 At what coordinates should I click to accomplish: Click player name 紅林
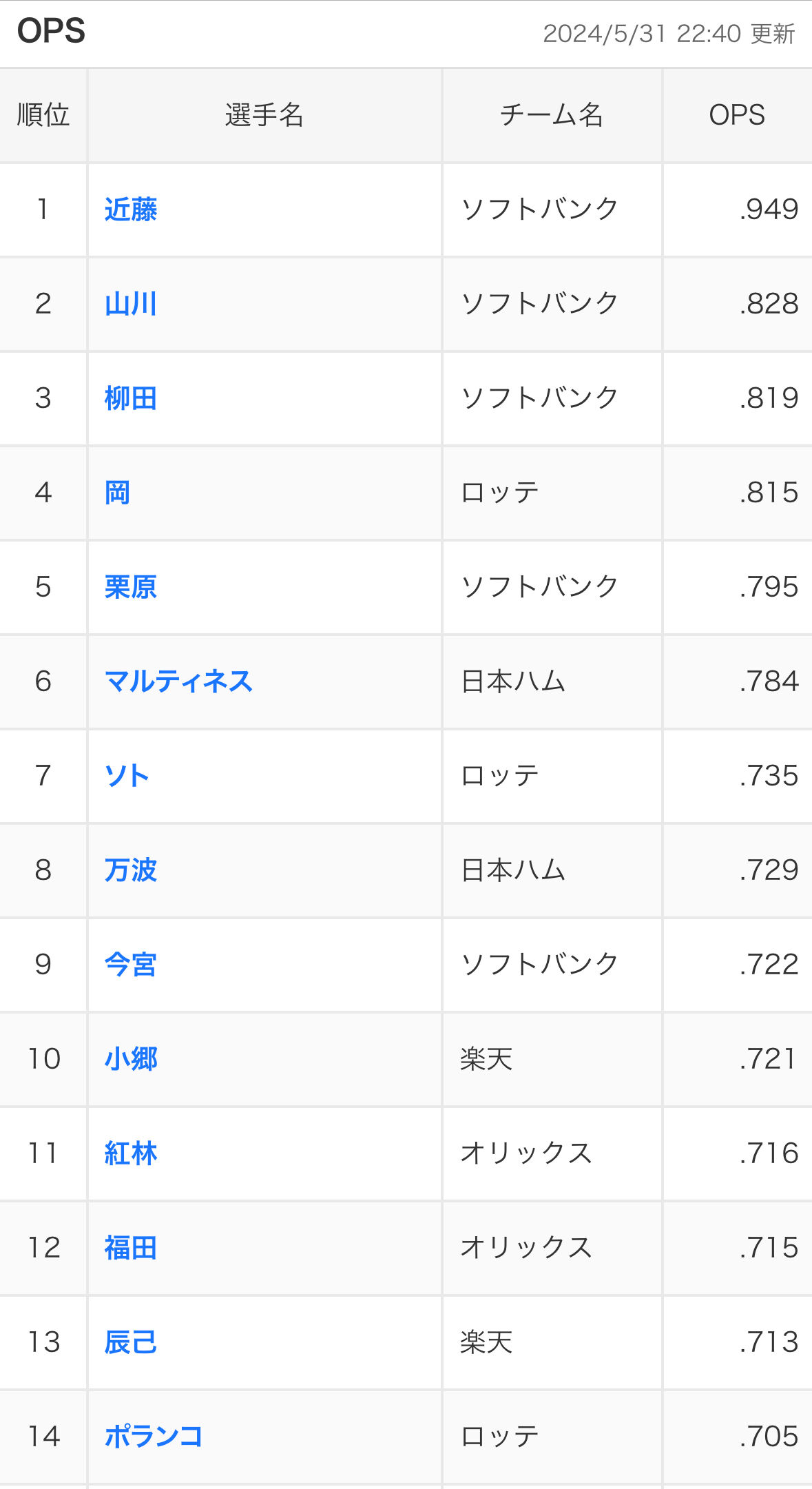point(131,1153)
